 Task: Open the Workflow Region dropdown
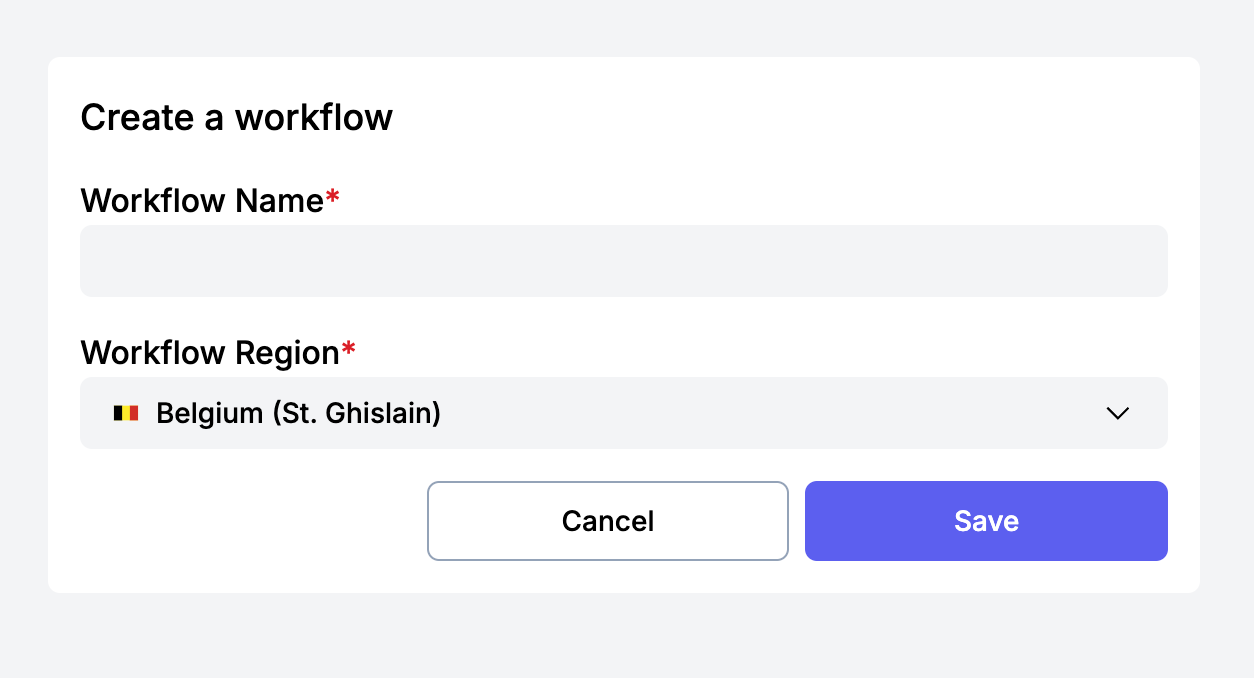tap(623, 413)
